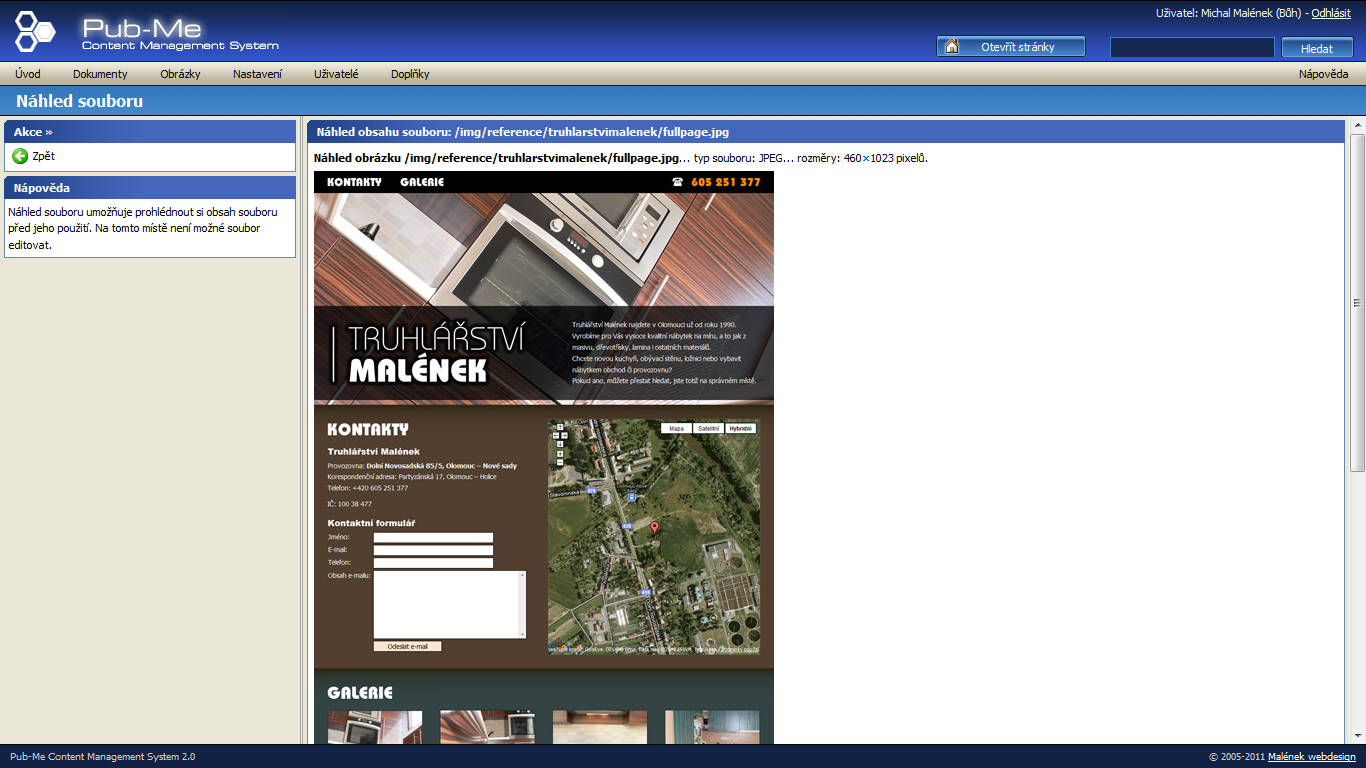Click the scroll-up arrow of the preview scrollbar

(1357, 126)
